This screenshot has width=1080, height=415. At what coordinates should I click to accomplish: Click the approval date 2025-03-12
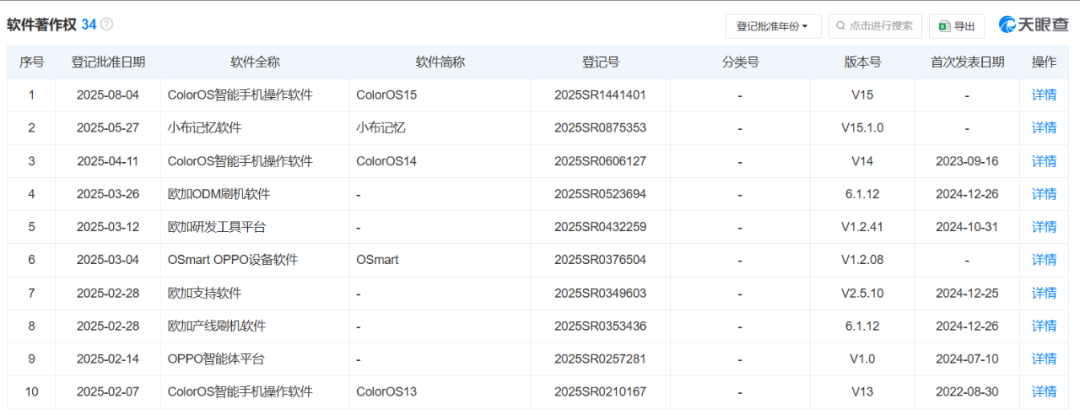(108, 227)
